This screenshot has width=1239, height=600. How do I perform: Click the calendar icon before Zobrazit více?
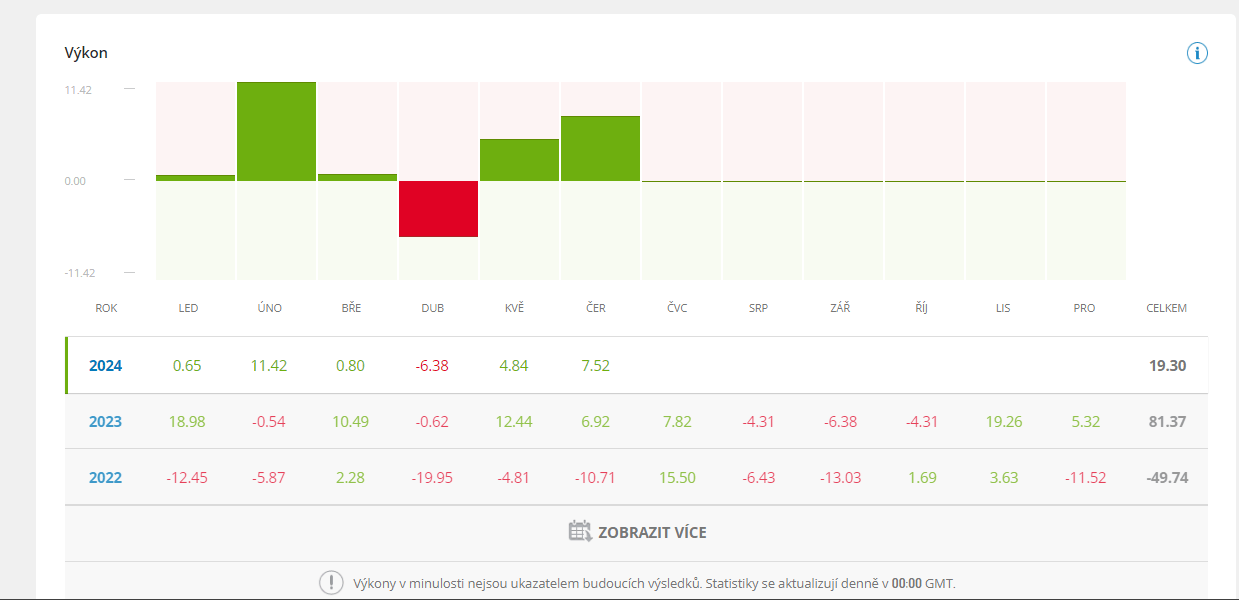pos(580,531)
